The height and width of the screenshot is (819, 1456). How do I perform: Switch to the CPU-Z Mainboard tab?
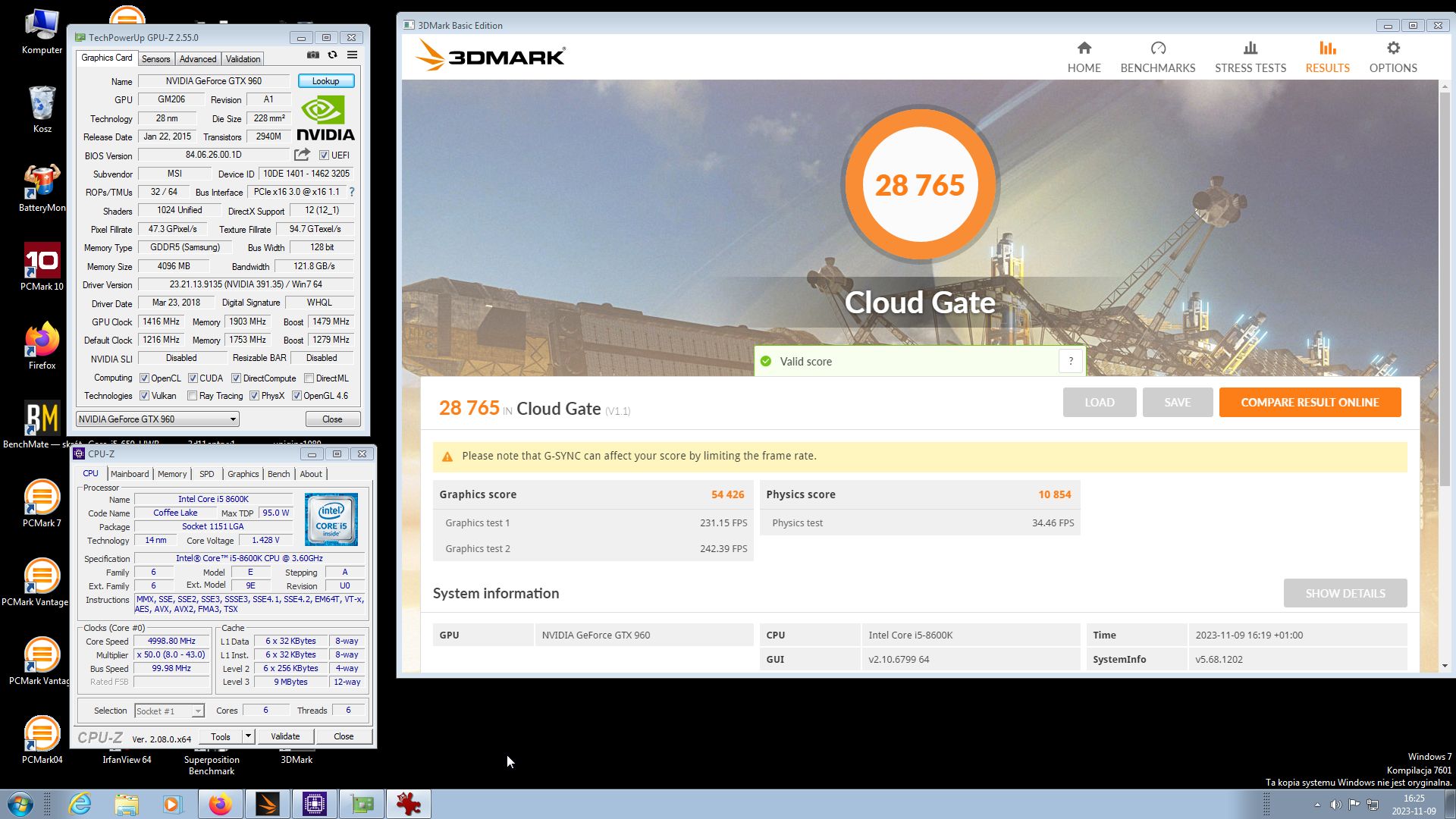[x=130, y=474]
